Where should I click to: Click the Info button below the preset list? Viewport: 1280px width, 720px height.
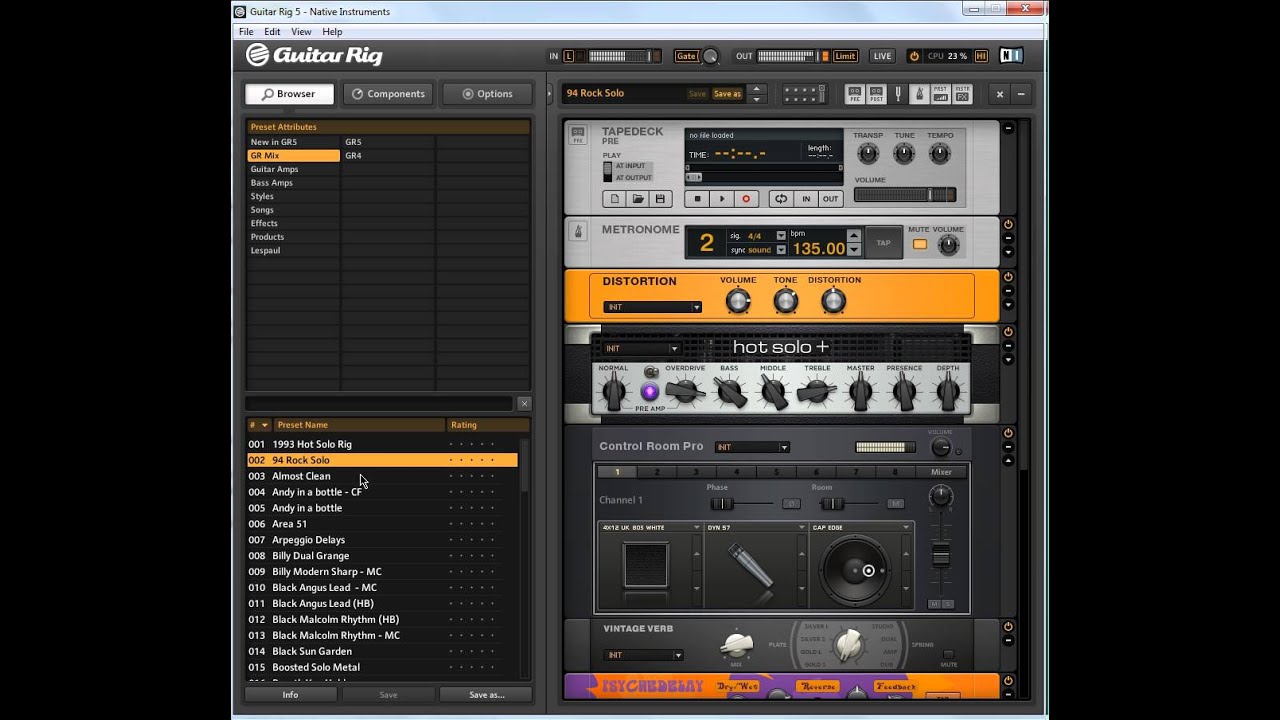[290, 695]
